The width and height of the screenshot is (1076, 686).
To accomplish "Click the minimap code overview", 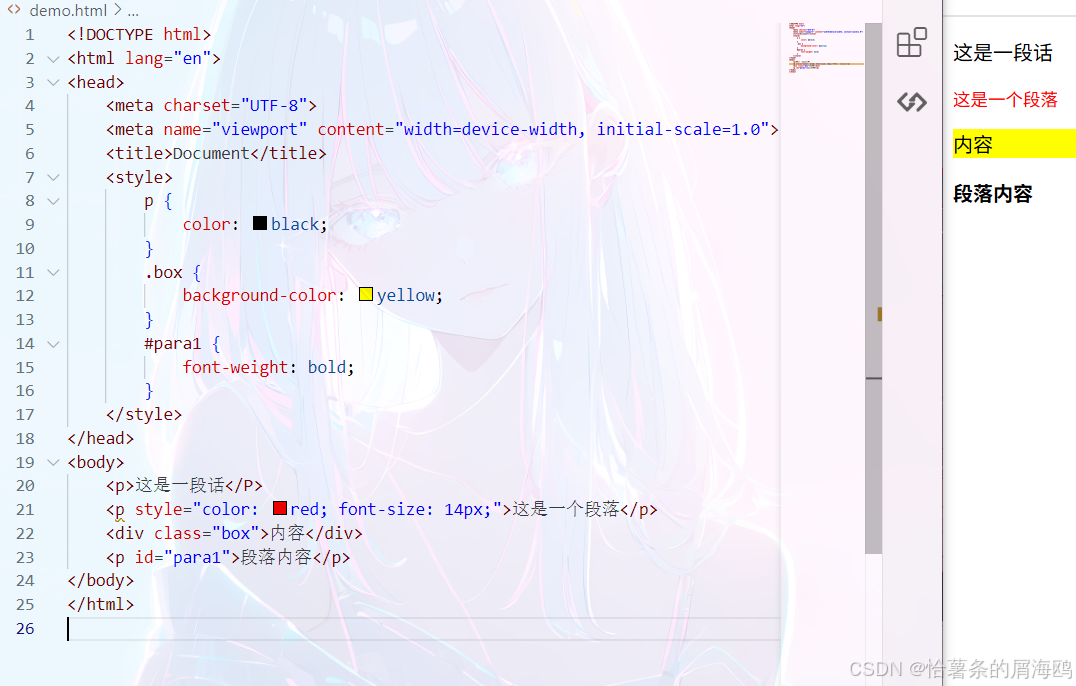I will point(826,47).
